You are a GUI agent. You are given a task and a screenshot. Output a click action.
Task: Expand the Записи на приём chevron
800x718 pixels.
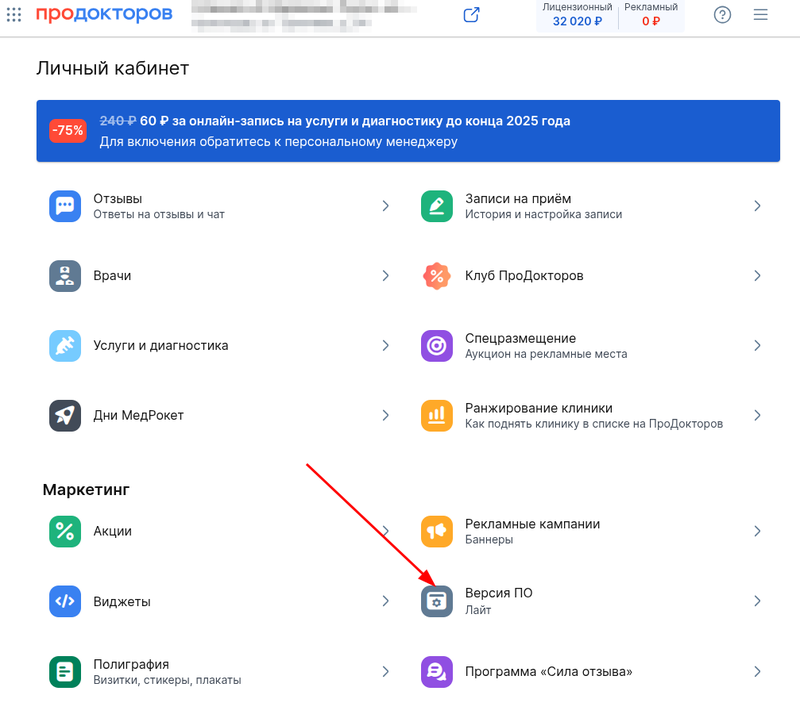[757, 206]
